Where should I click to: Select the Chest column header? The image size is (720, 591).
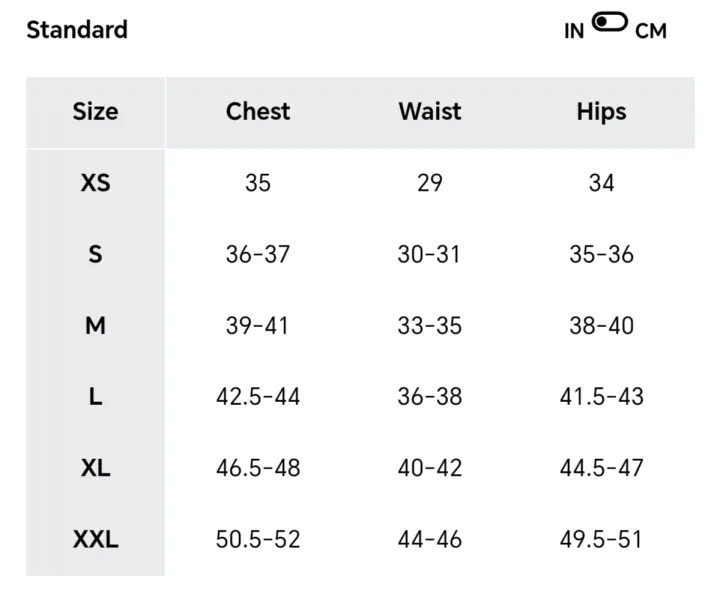[x=258, y=112]
